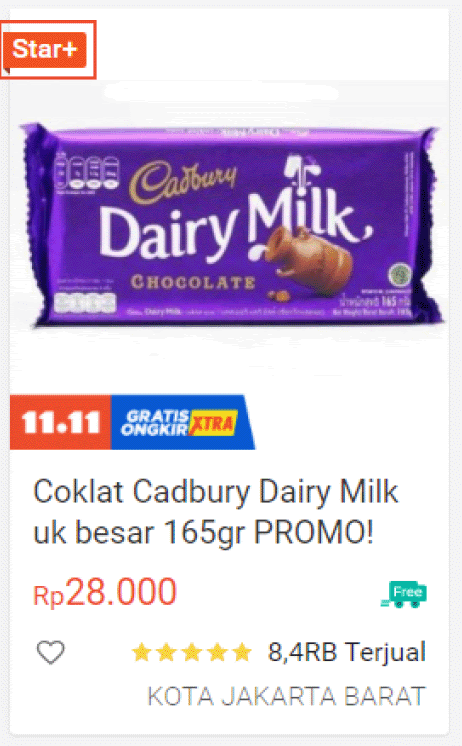Open the Cadbury Dairy Milk product image
Viewport: 462px width, 746px height.
[230, 226]
